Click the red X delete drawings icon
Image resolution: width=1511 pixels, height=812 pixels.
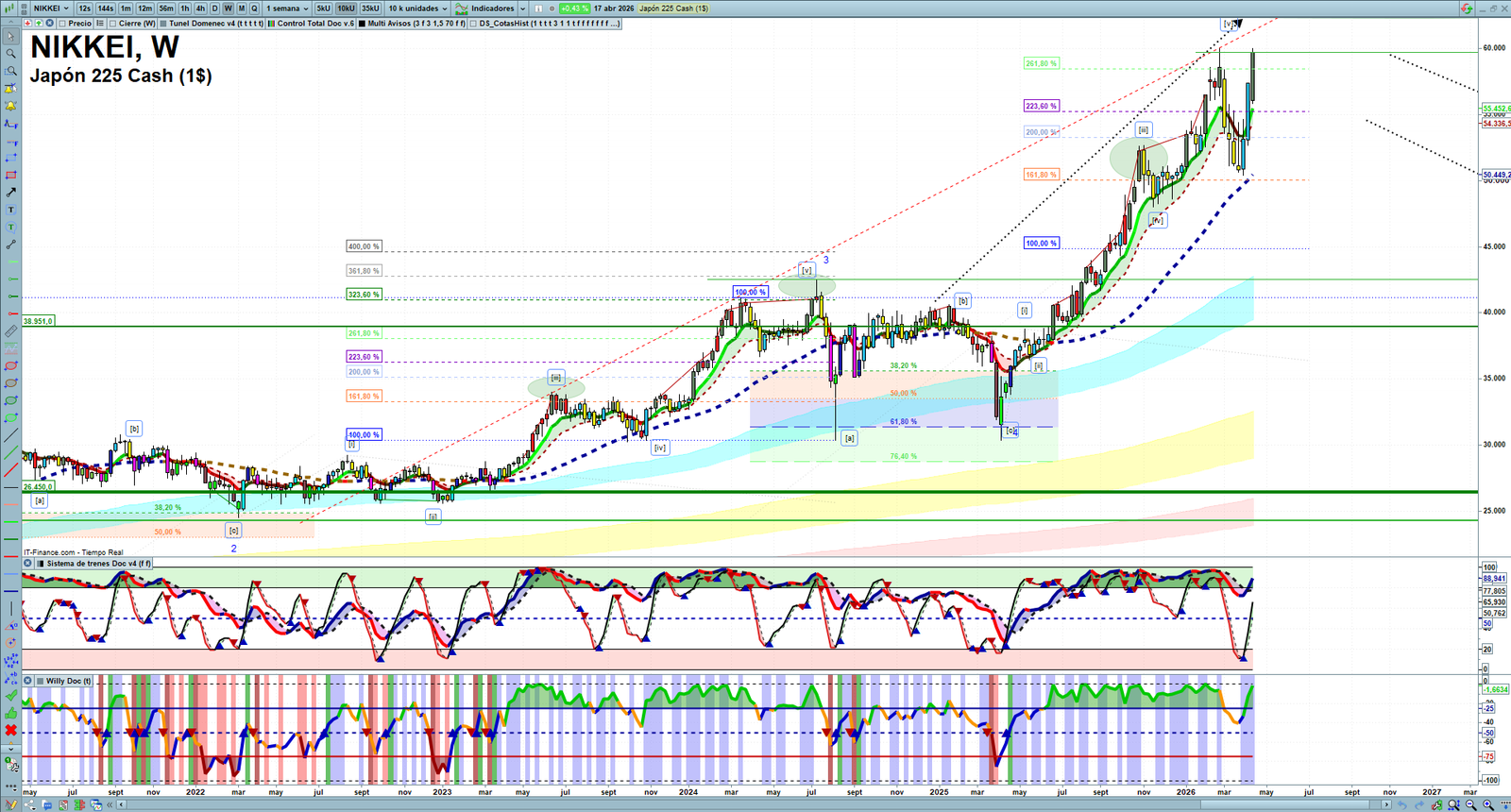pos(10,730)
